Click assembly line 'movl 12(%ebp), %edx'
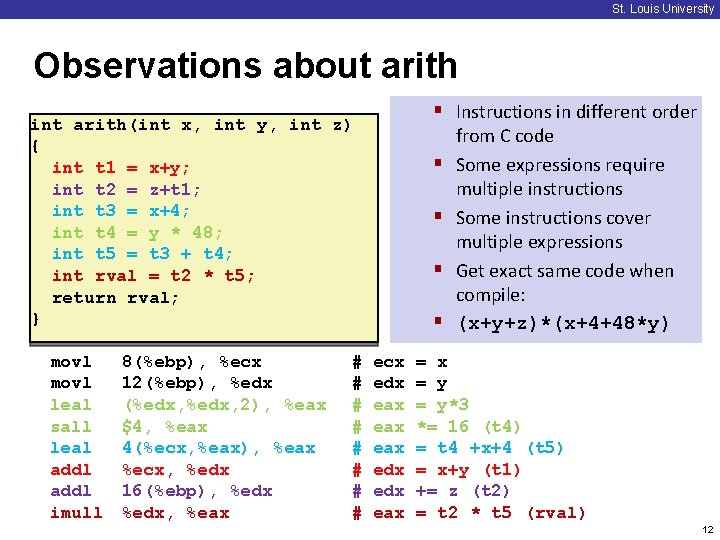 [x=161, y=383]
